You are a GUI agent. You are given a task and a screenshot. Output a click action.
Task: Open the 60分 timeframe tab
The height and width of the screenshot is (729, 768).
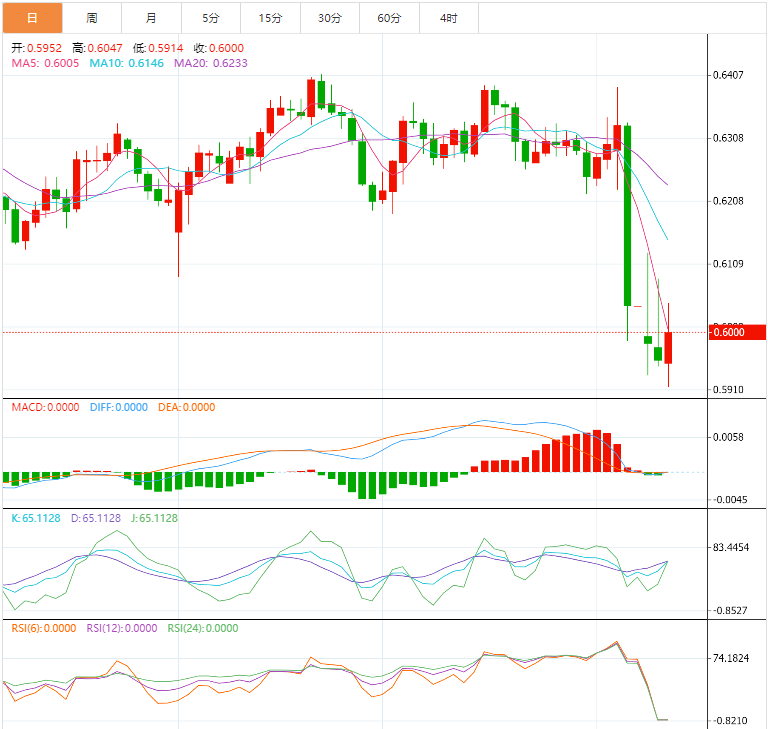pos(389,18)
